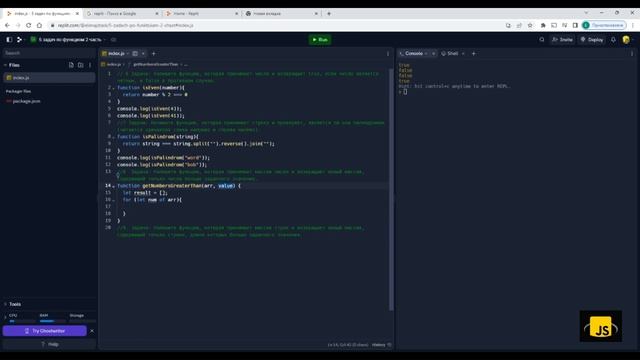Open the repl name dropdown in header
The image size is (640, 360).
(104, 40)
